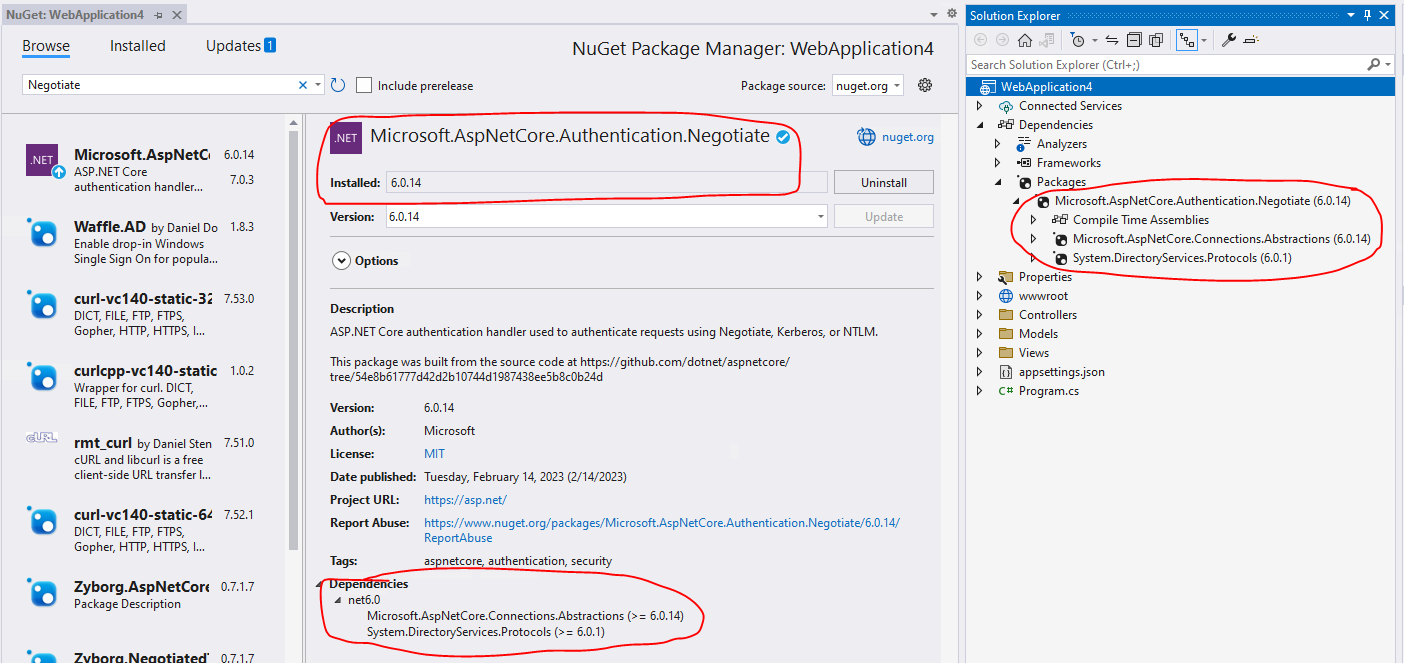Open the active files list dropdown at top
Image resolution: width=1404 pixels, height=663 pixels.
tap(934, 14)
